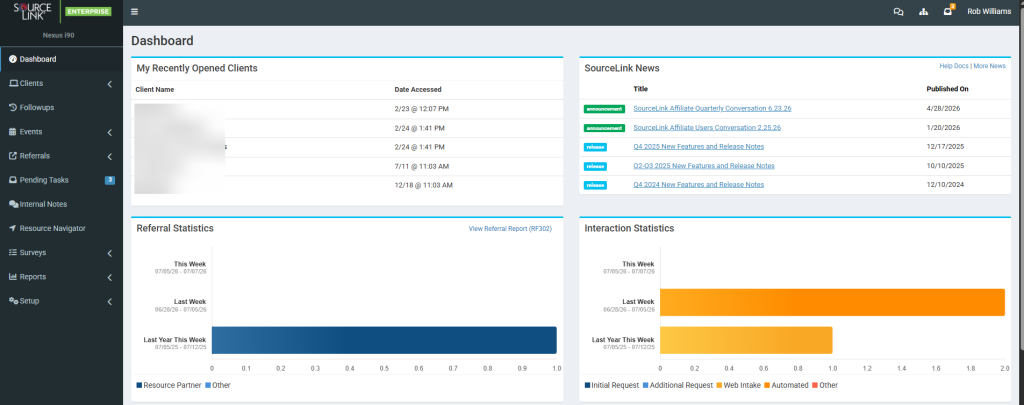
Task: Click the Resource Navigator arrow icon
Action: click(13, 229)
